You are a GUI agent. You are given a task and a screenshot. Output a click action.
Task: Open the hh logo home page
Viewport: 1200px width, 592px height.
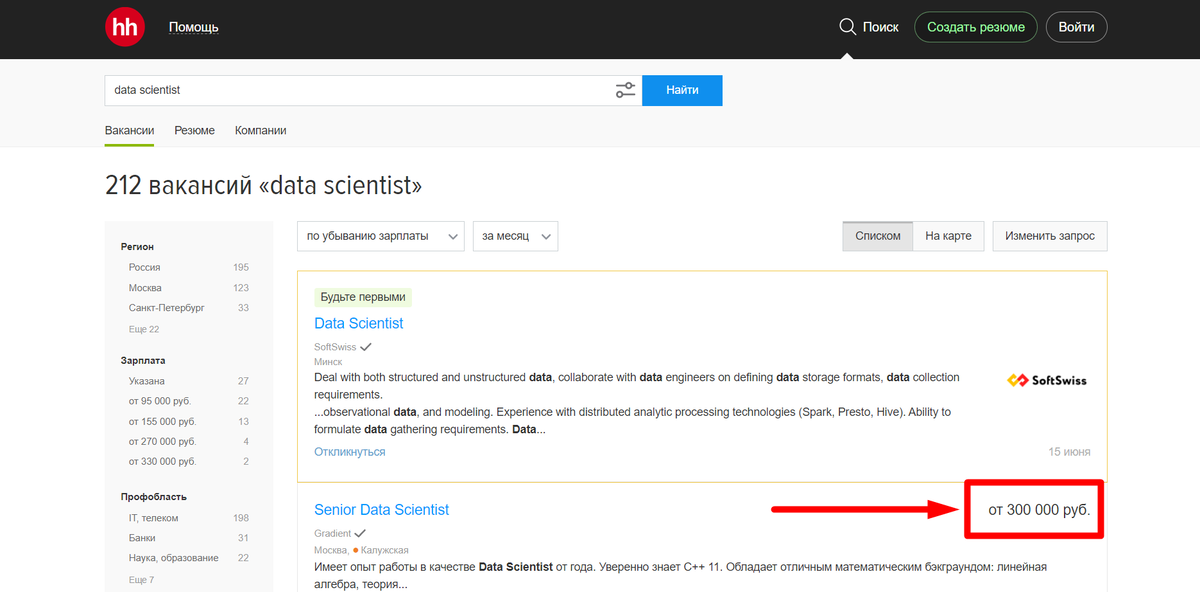pyautogui.click(x=125, y=27)
